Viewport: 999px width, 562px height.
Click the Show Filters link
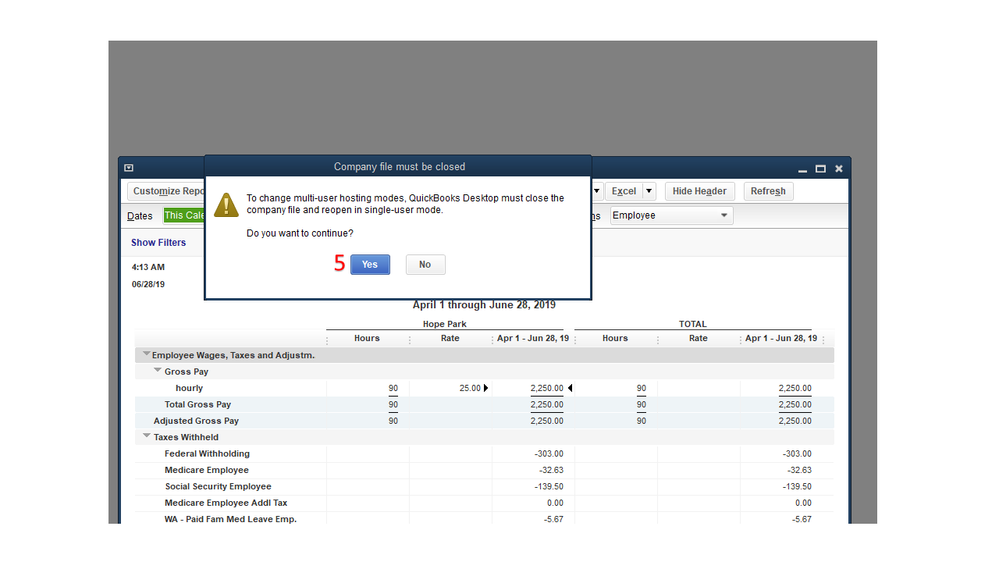click(159, 243)
